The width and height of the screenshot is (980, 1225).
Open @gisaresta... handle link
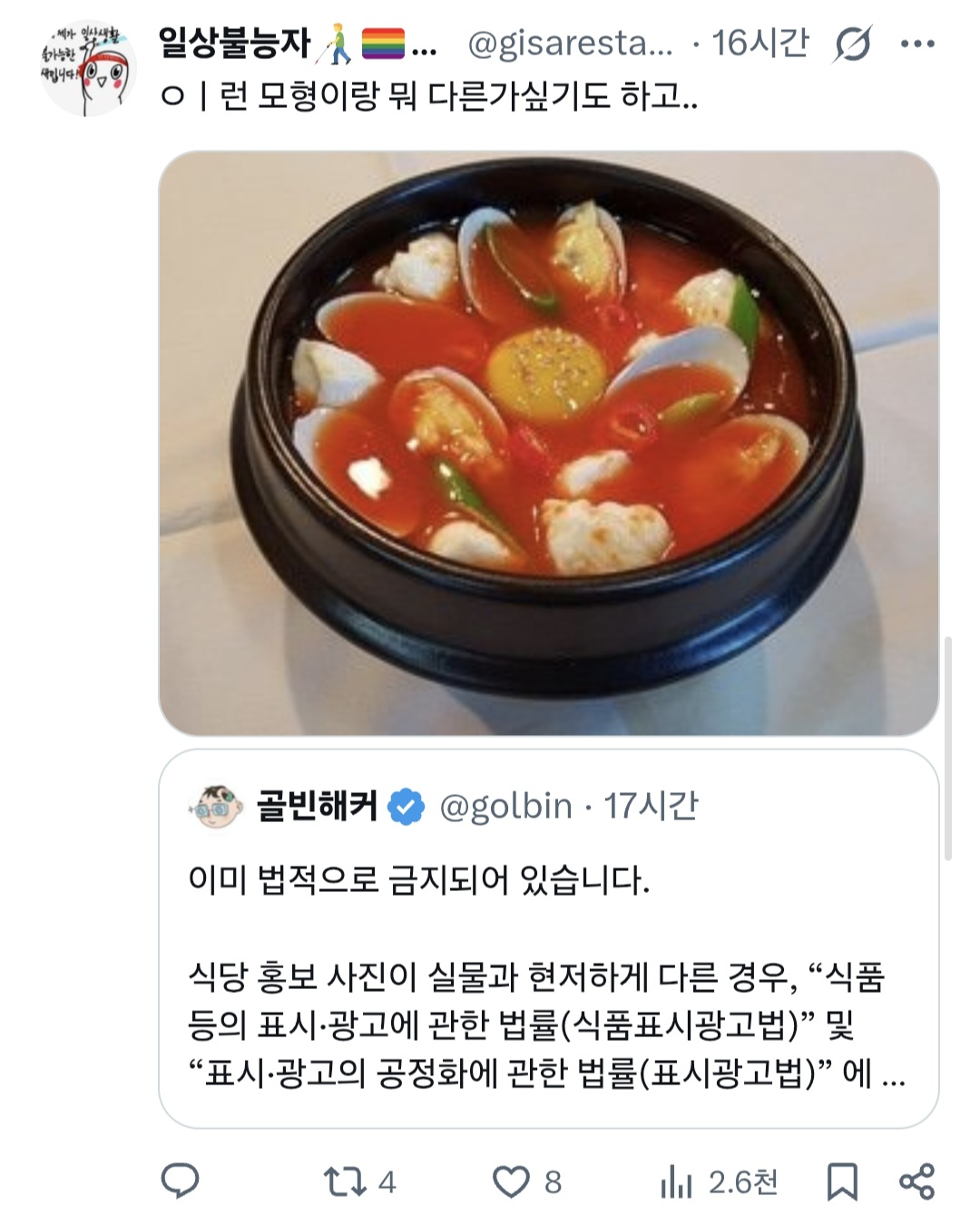click(x=571, y=43)
